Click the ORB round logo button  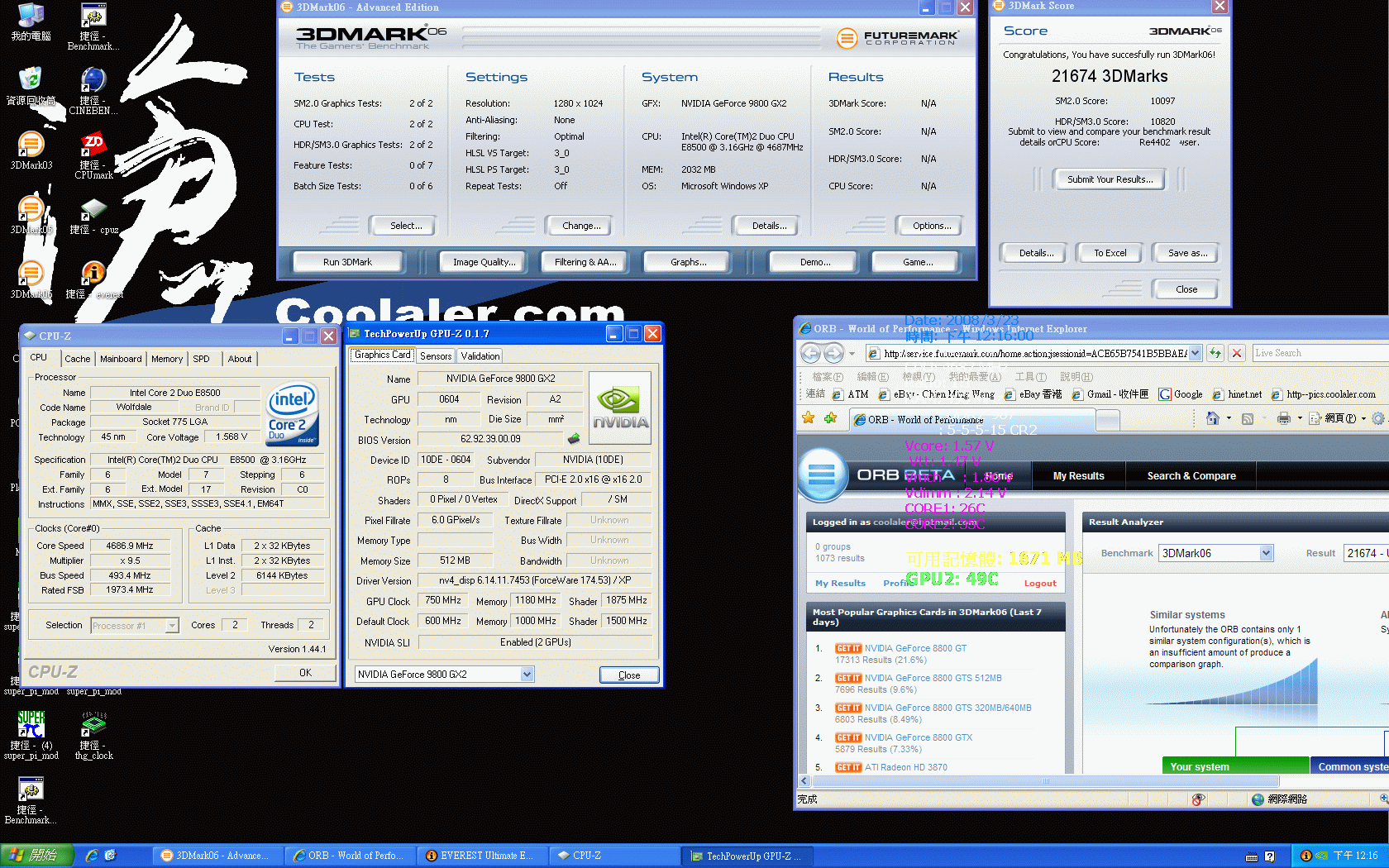(821, 475)
